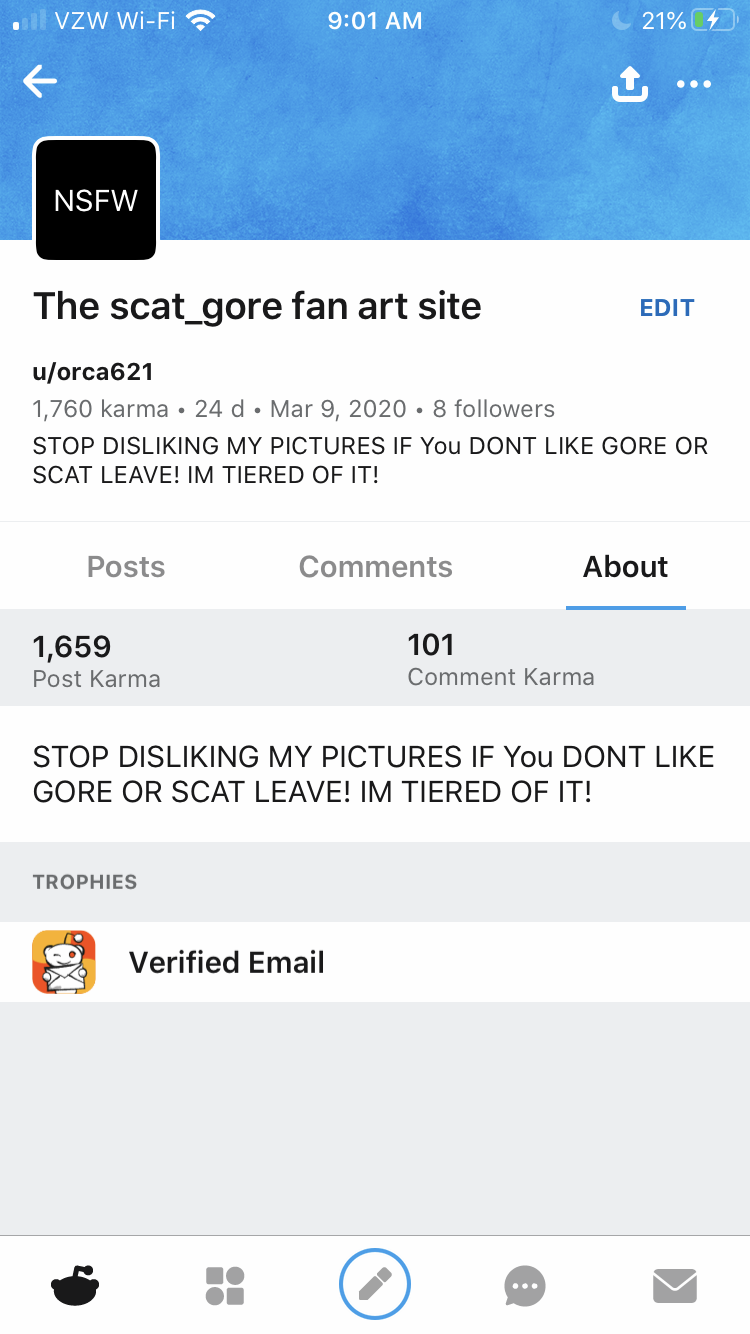Viewport: 750px width, 1334px height.
Task: Open the three-dot overflow menu
Action: coord(694,84)
